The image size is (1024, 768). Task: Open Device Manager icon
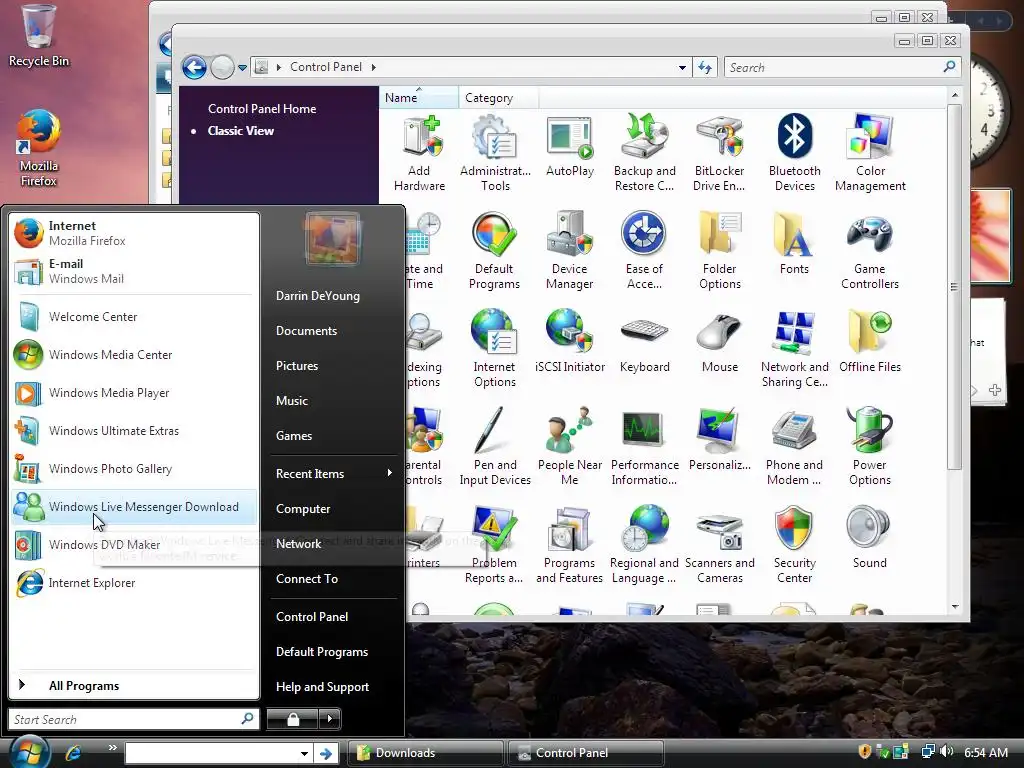coord(569,251)
